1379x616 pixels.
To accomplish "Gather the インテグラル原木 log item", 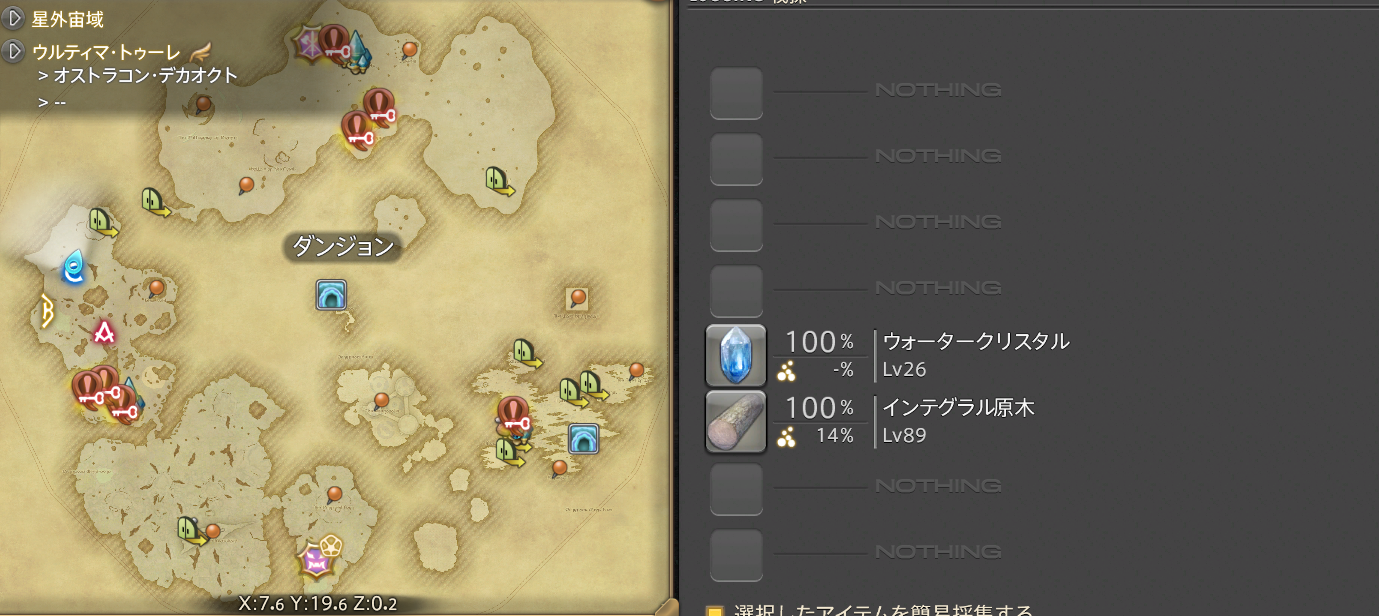I will pos(736,421).
